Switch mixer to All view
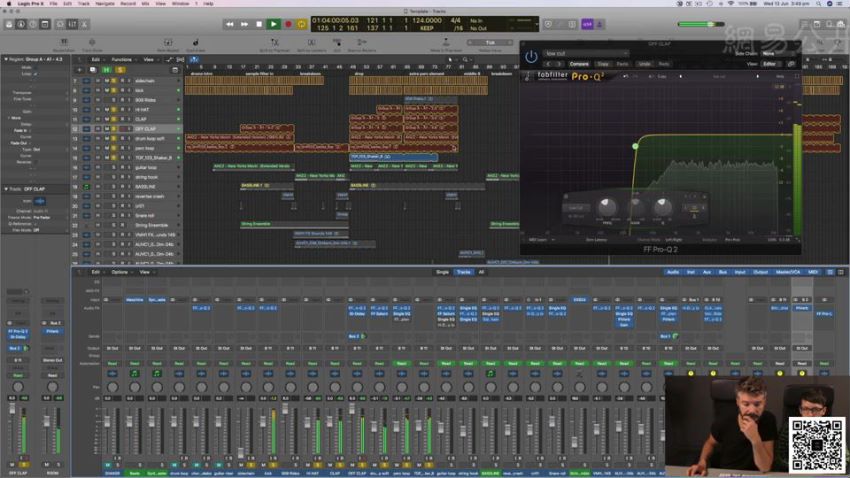Viewport: 850px width, 478px height. click(x=481, y=272)
